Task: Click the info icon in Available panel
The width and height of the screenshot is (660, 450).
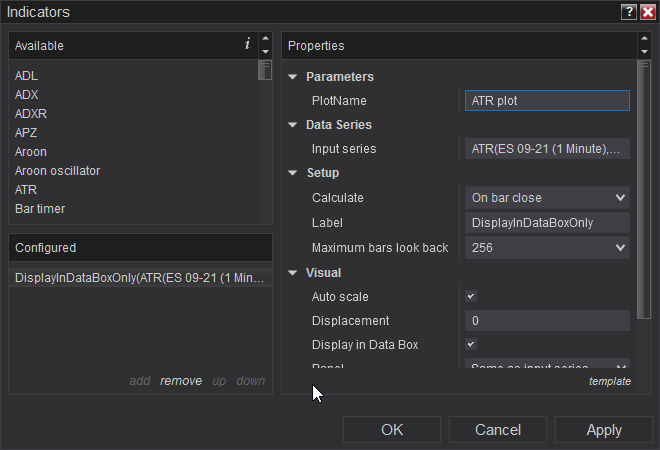Action: 247,44
